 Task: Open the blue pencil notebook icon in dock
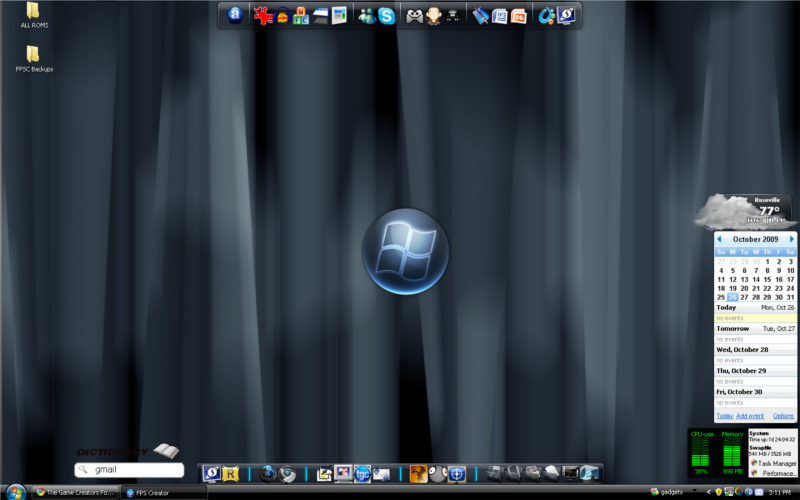(x=480, y=16)
